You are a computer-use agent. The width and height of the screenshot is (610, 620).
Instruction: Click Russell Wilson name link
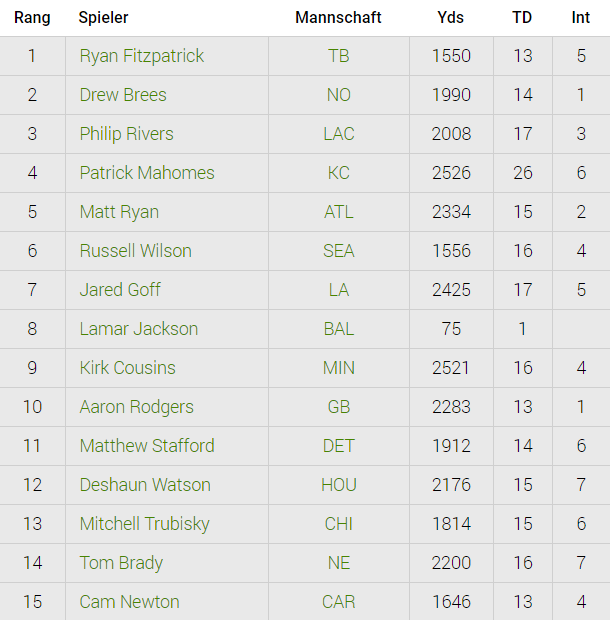tap(135, 251)
